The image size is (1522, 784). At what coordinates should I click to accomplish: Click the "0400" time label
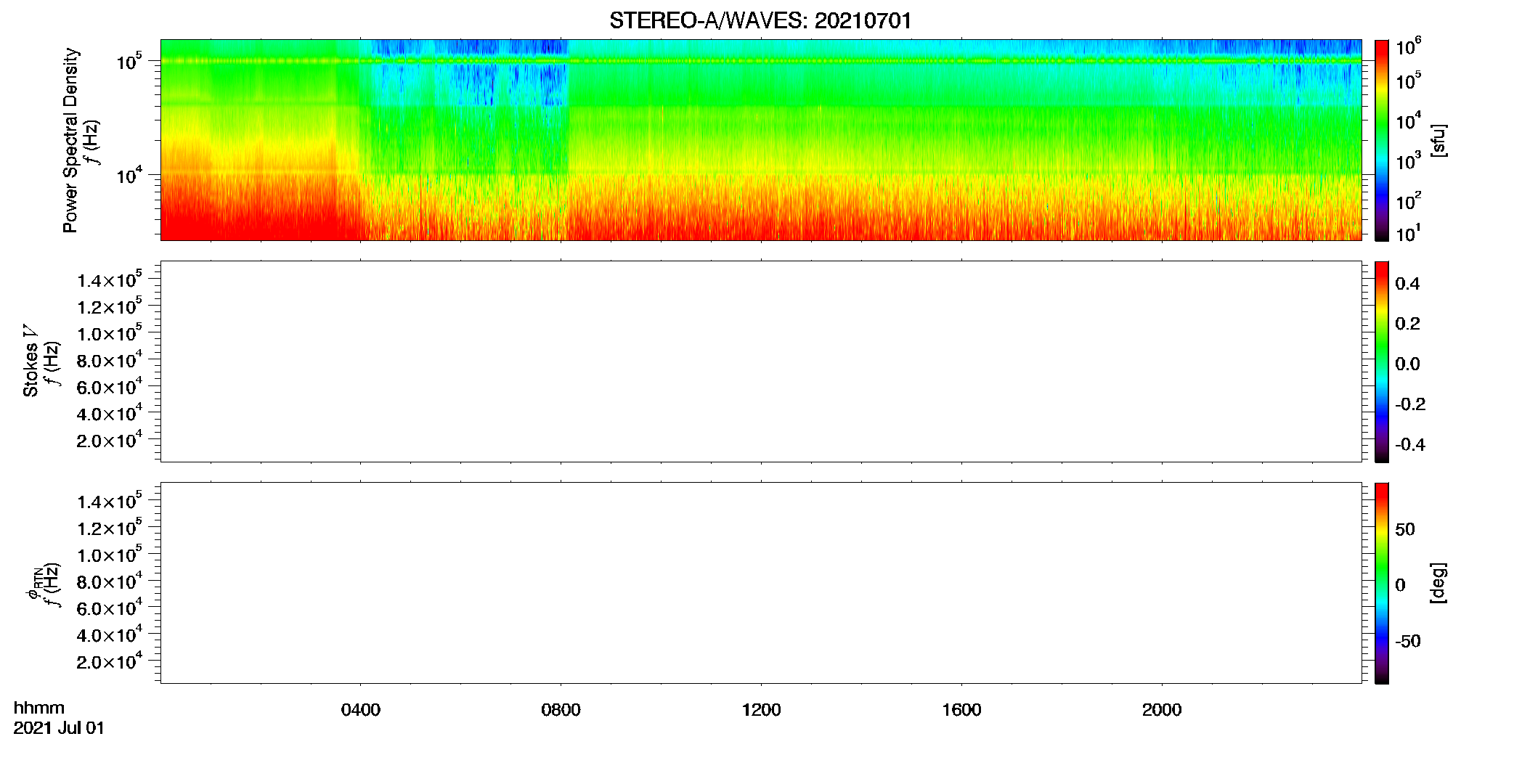[361, 710]
